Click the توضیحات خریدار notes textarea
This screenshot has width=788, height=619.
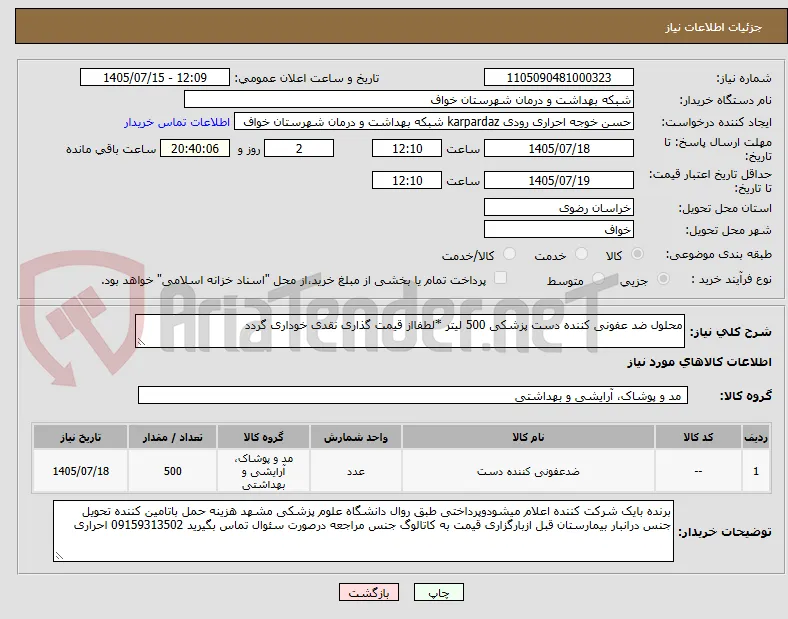pos(363,531)
